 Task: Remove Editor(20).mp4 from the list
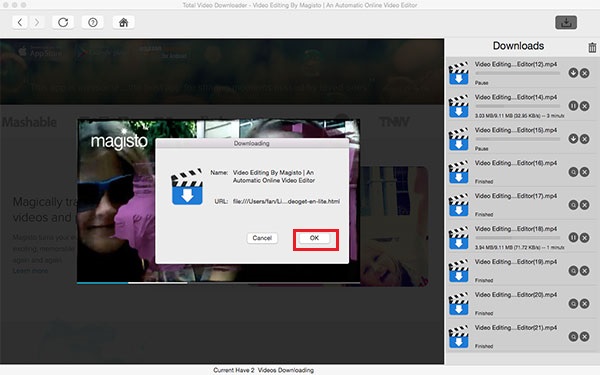click(584, 303)
